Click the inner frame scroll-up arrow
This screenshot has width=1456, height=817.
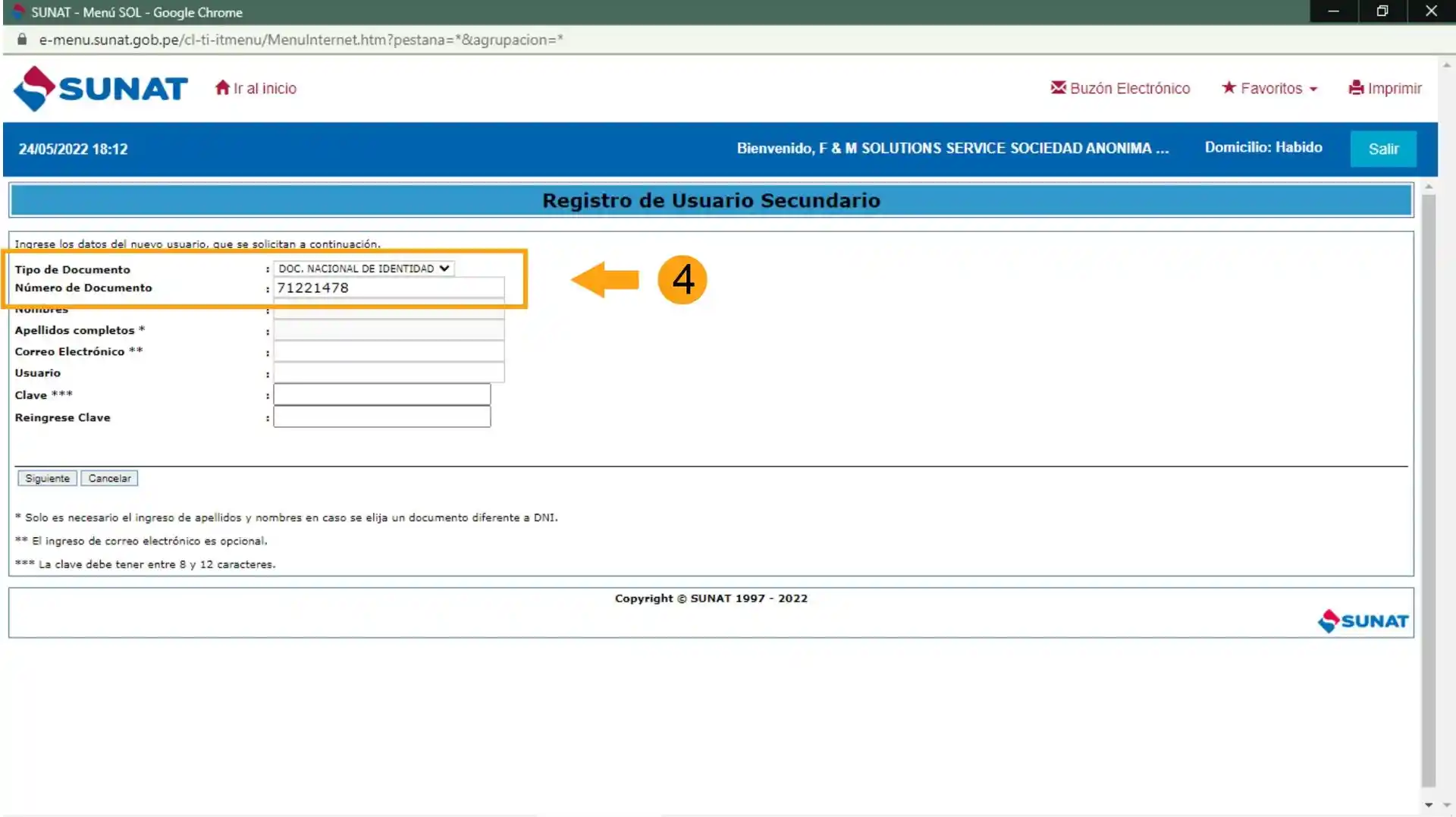click(x=1429, y=187)
